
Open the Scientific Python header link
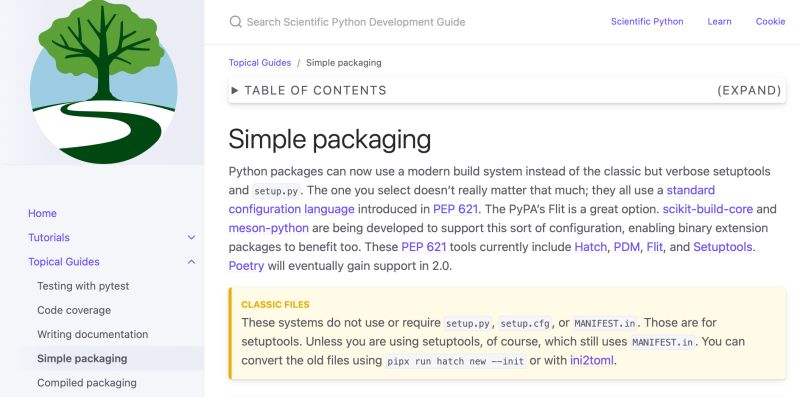647,21
